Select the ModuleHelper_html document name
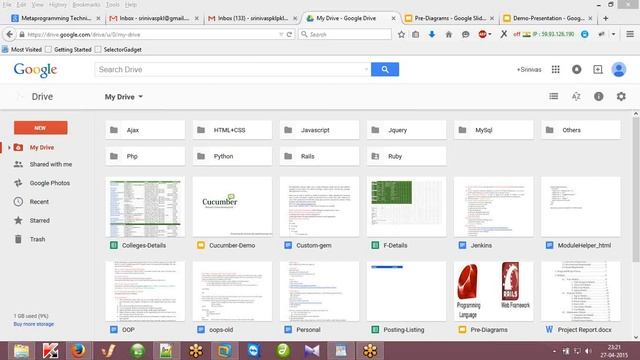 584,245
